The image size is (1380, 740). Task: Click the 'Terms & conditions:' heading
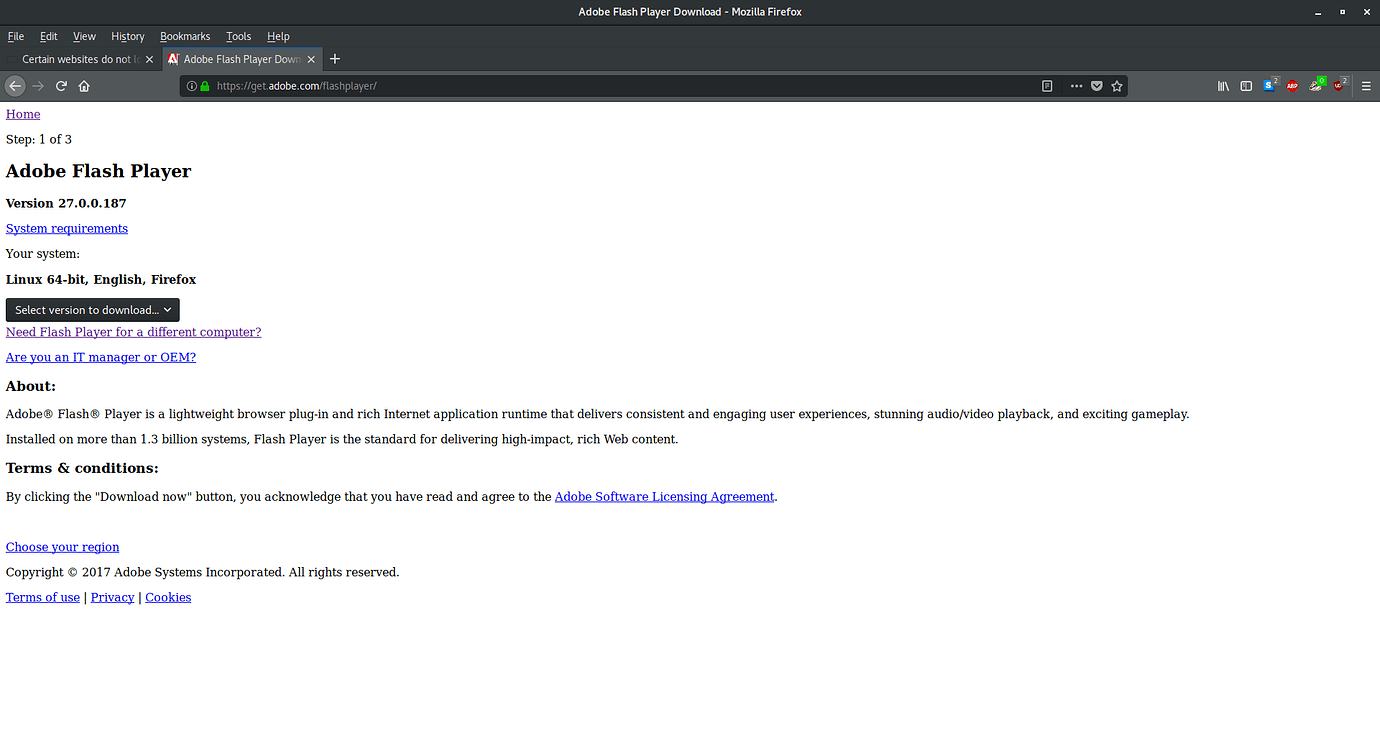(82, 468)
